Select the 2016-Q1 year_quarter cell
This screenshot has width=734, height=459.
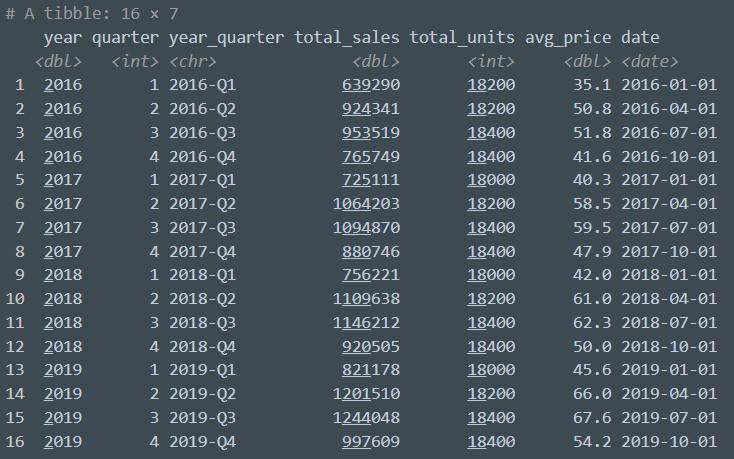click(202, 85)
